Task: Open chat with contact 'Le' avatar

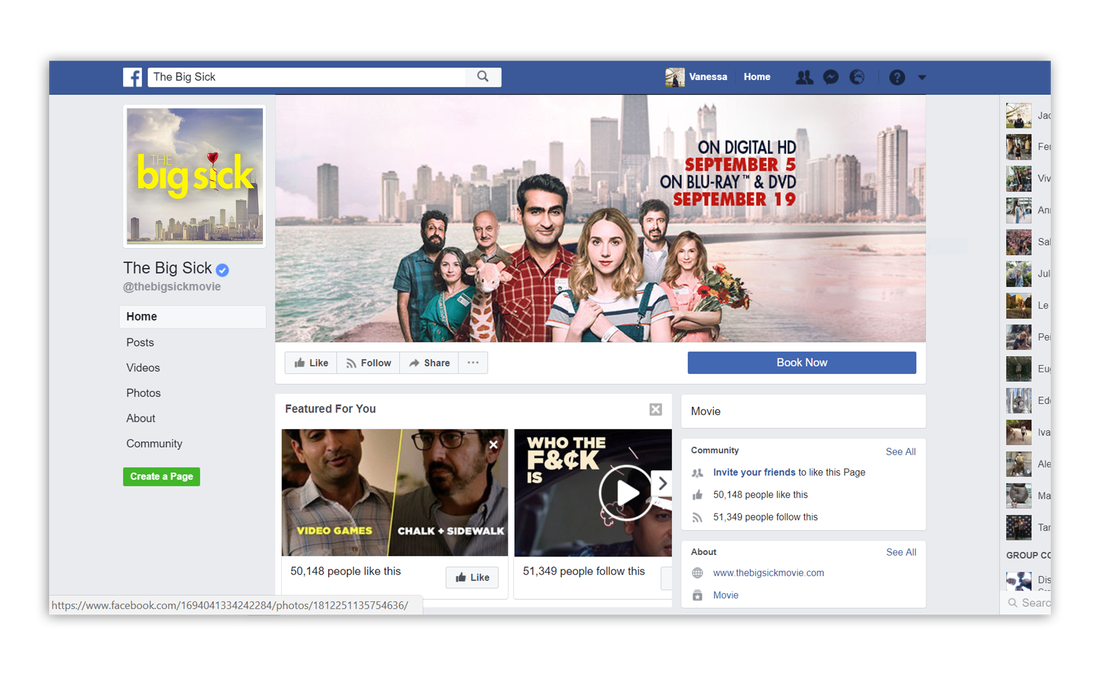Action: click(x=1019, y=306)
